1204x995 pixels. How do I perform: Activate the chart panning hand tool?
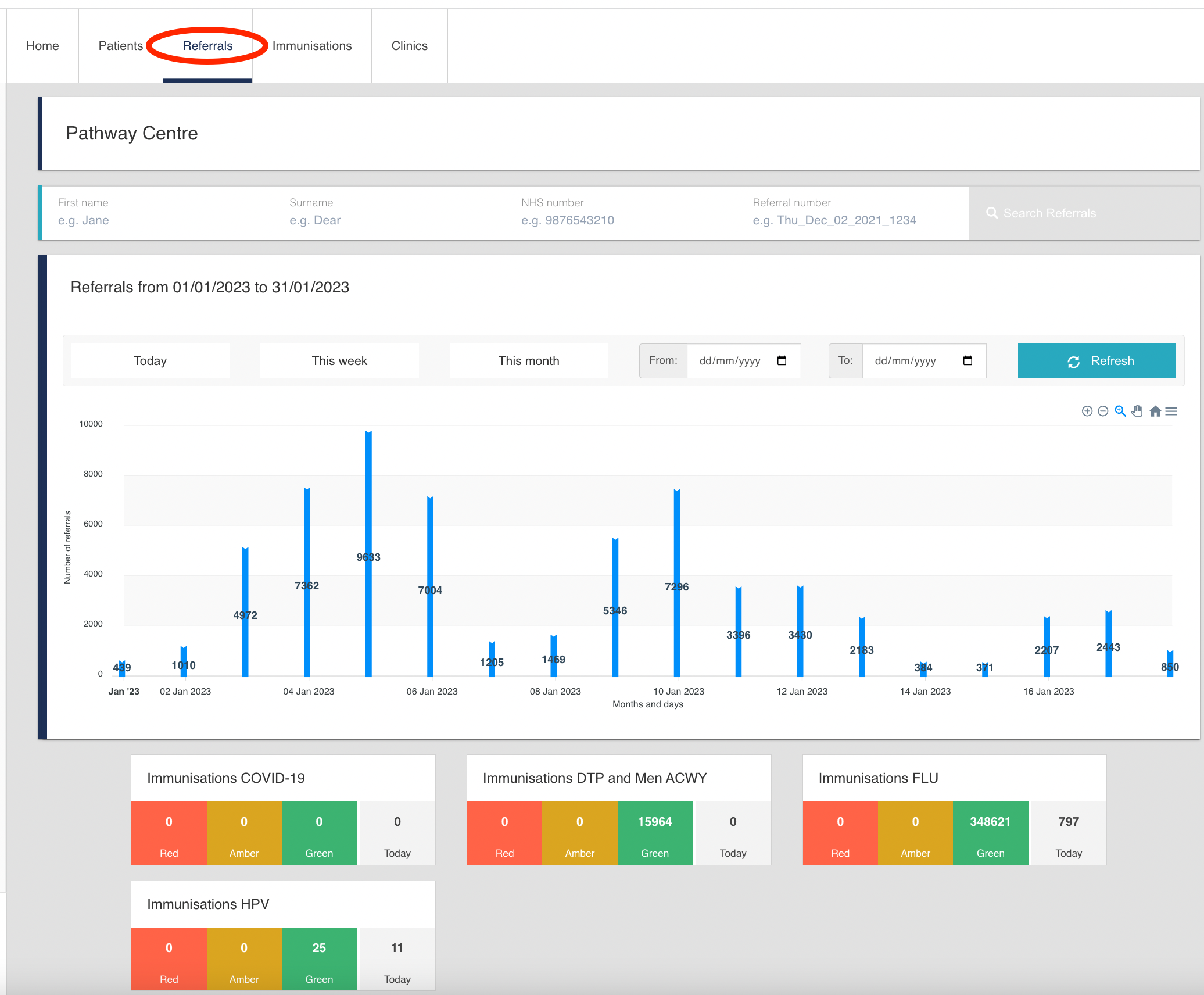[1137, 411]
